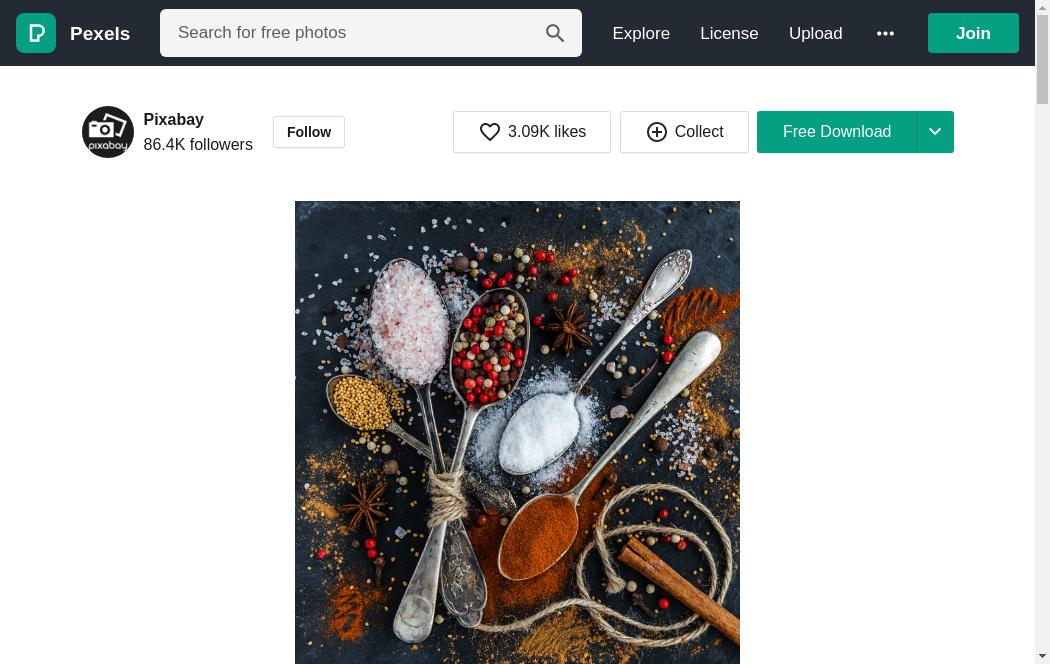Click the Pexels logo icon
1050x664 pixels.
36,33
